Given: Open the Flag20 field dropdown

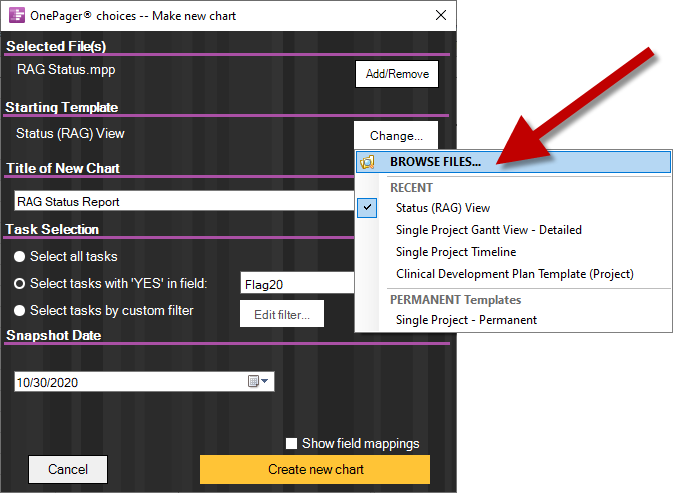Looking at the screenshot, I should tap(297, 283).
